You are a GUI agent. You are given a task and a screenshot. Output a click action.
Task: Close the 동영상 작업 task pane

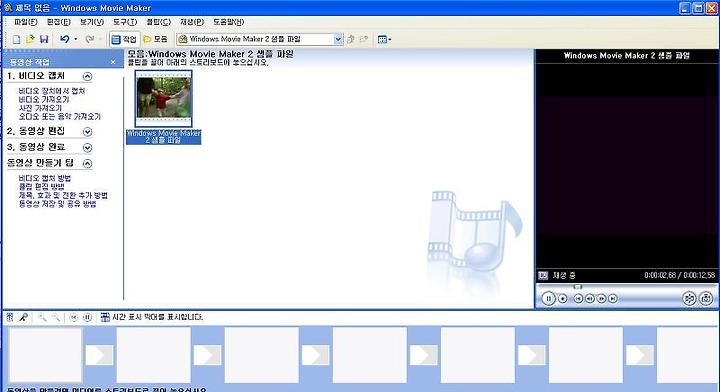[113, 62]
